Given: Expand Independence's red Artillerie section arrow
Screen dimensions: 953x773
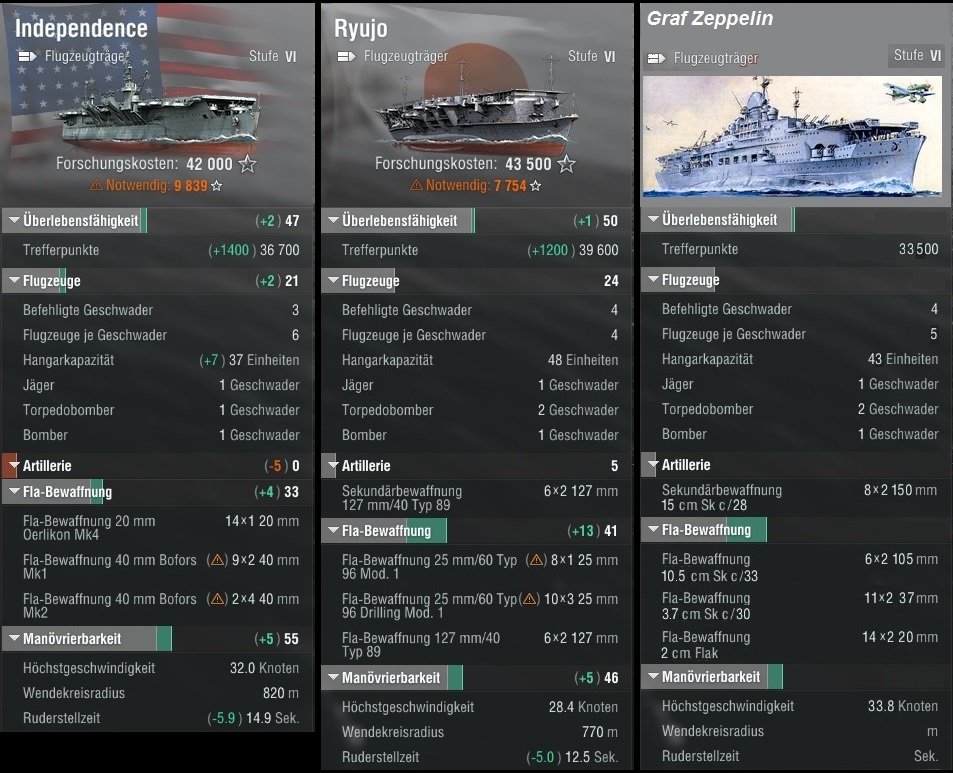Looking at the screenshot, I should click(x=11, y=466).
